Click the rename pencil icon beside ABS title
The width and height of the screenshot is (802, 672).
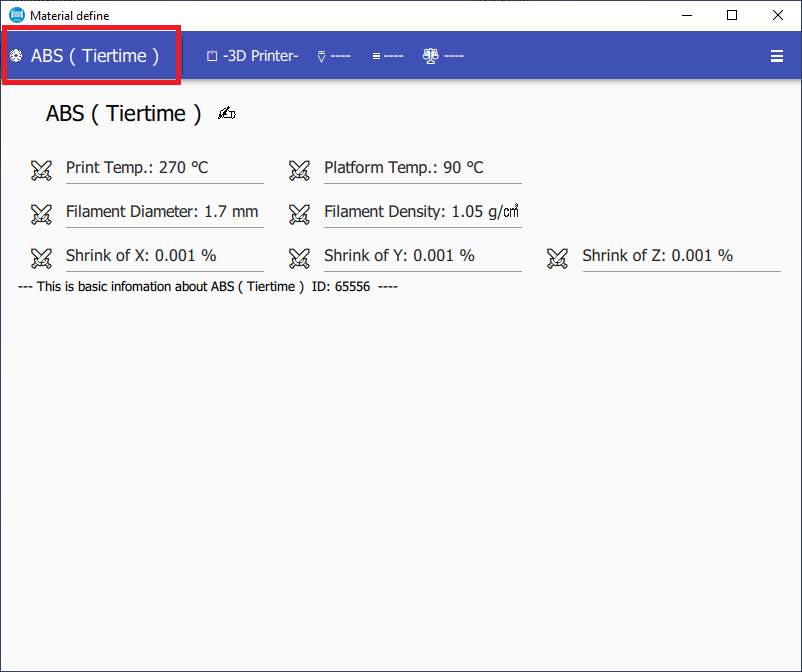click(227, 113)
